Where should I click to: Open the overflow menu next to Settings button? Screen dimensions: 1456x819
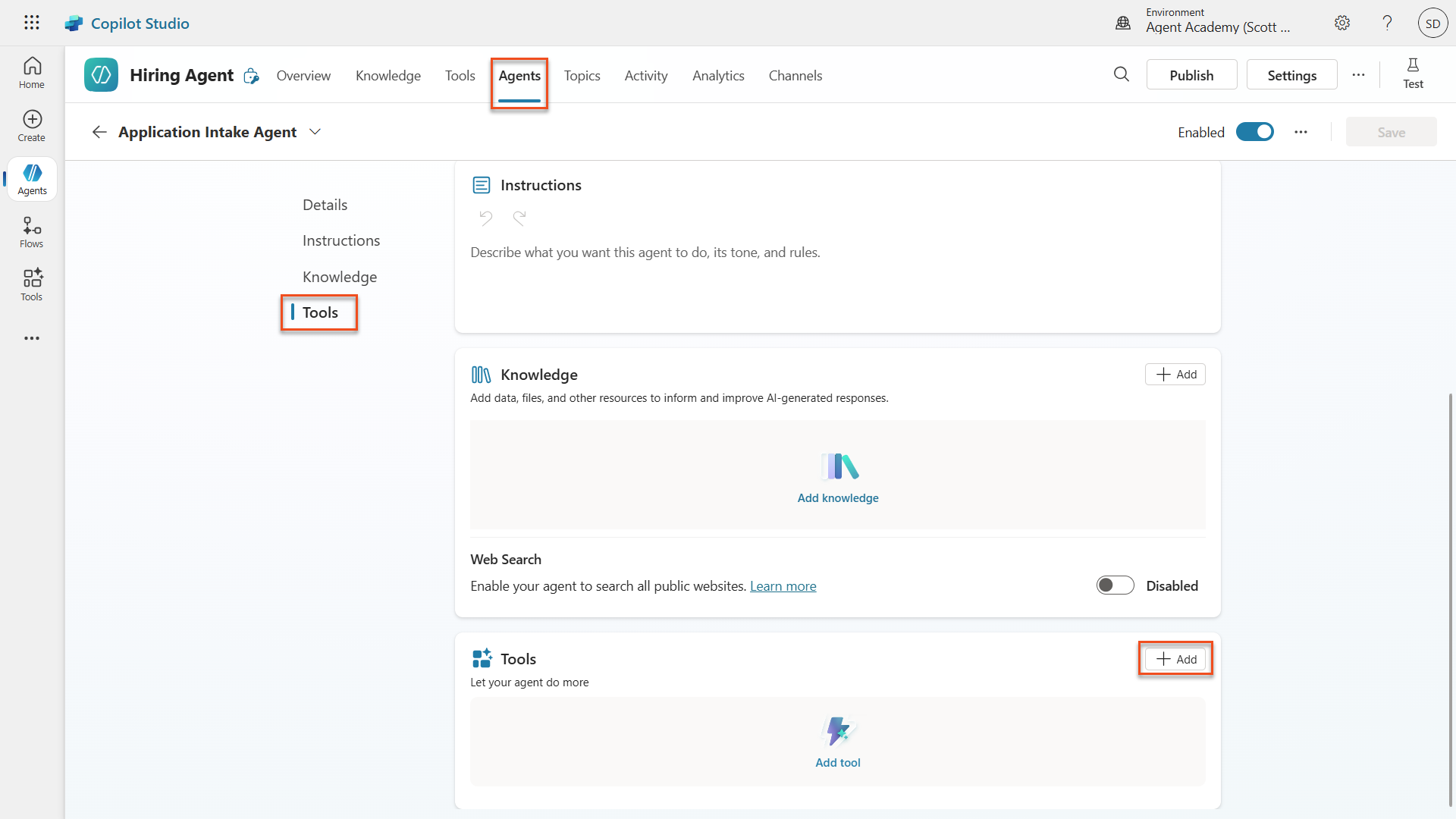1359,74
